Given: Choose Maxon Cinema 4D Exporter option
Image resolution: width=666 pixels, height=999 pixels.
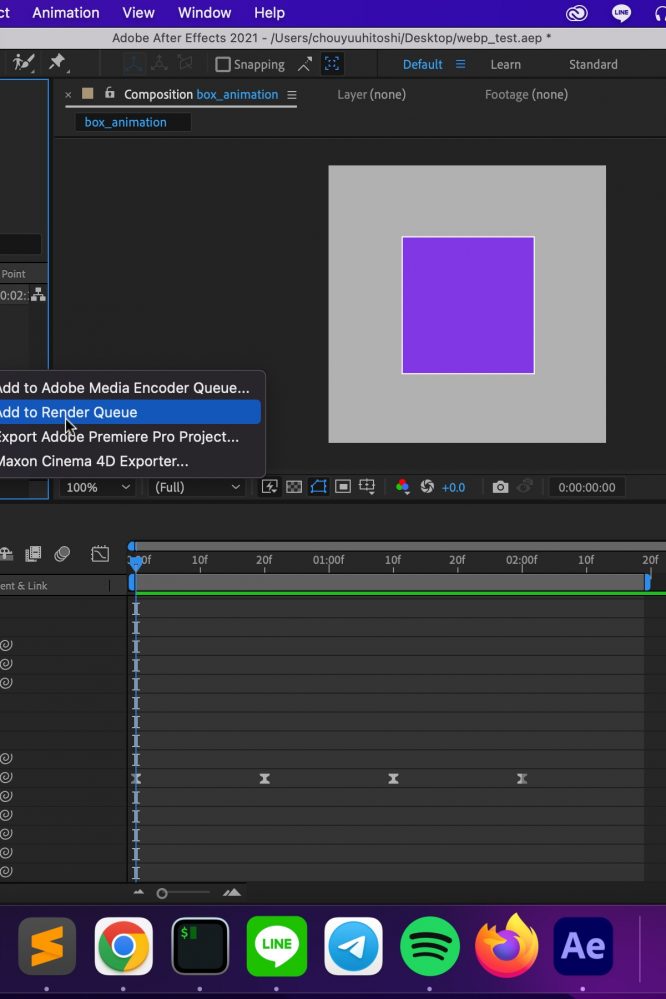Looking at the screenshot, I should [x=93, y=461].
